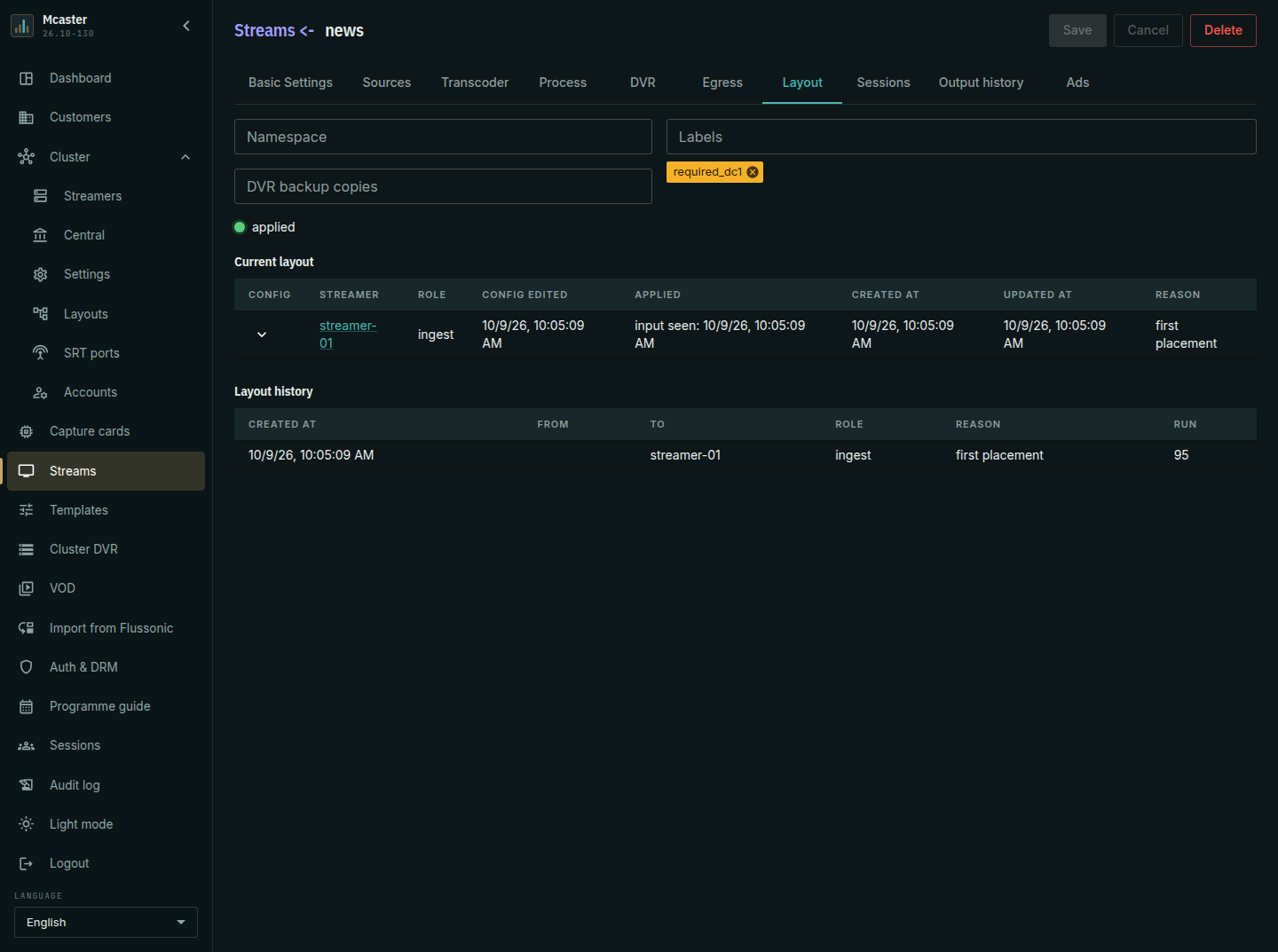Open the streamer-01 link
This screenshot has height=952, width=1278.
(348, 334)
